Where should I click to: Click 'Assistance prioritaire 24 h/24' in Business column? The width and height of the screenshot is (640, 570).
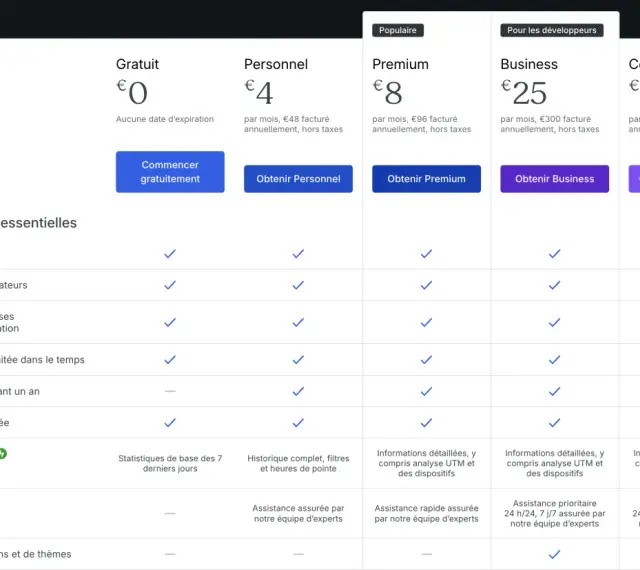(x=554, y=513)
